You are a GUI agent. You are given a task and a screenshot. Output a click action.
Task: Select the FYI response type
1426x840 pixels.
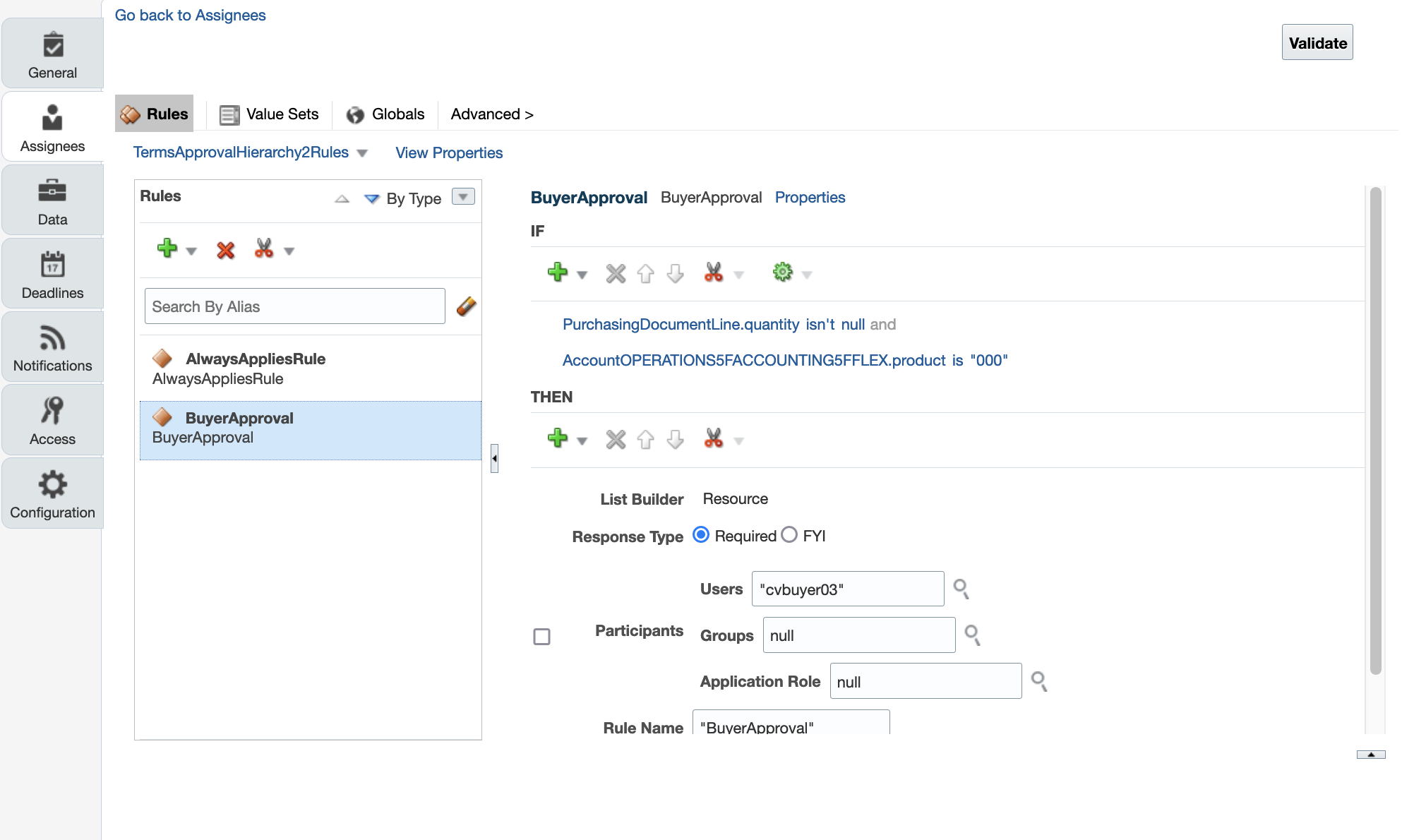pyautogui.click(x=789, y=535)
